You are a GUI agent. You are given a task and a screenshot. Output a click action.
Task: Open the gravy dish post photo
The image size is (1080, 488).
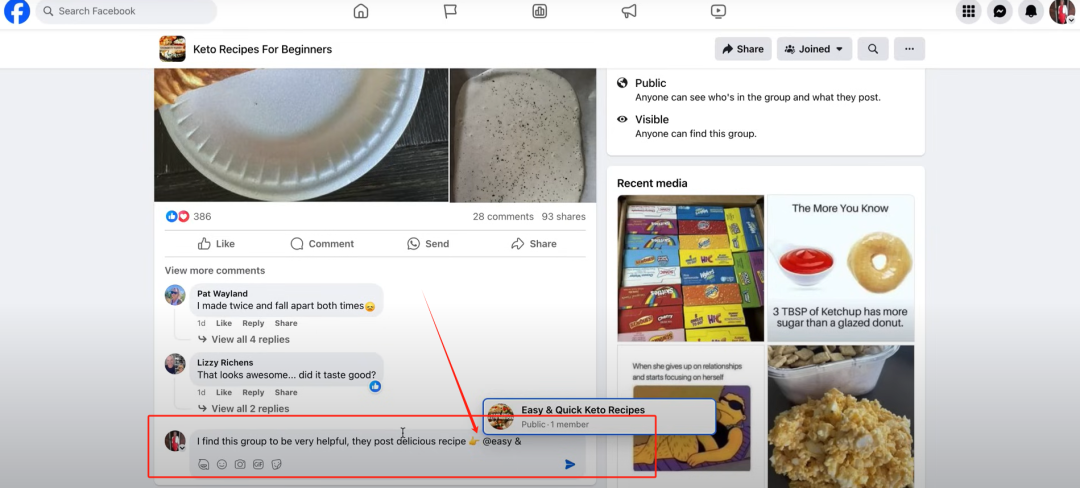[x=523, y=135]
